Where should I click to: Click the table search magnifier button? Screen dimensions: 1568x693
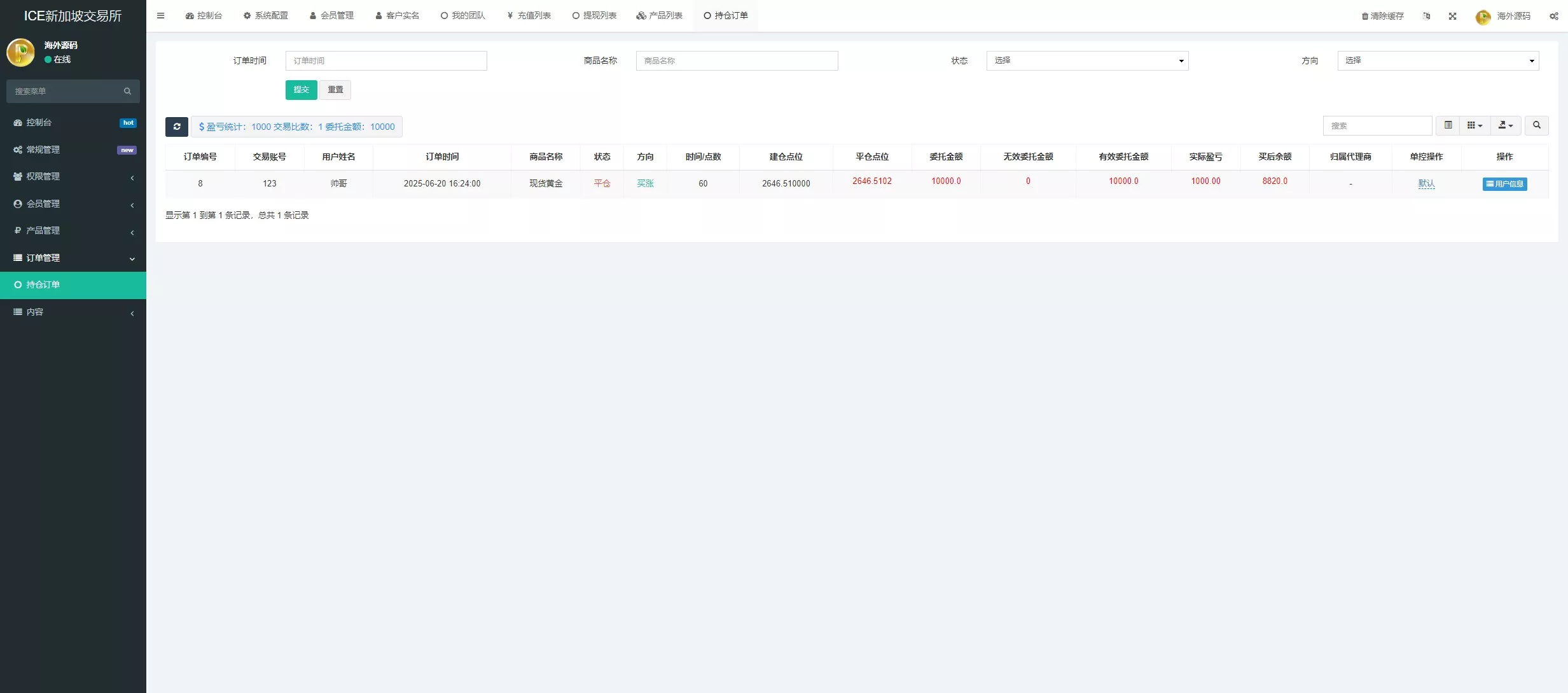[1537, 125]
